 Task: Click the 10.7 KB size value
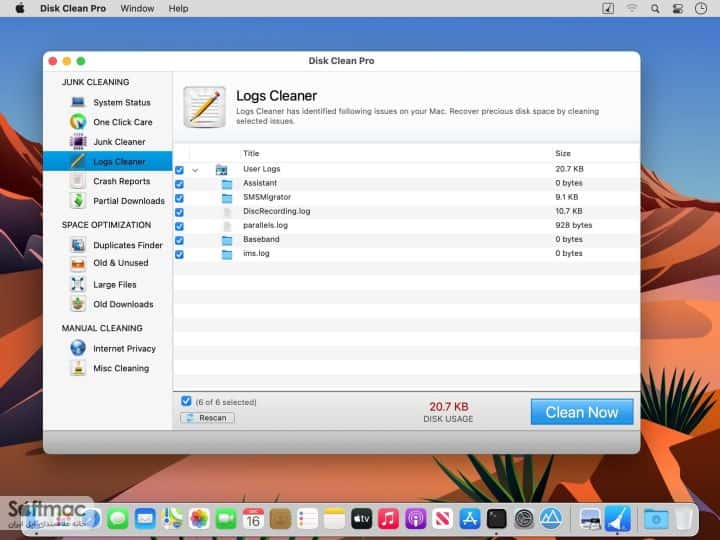click(x=568, y=211)
